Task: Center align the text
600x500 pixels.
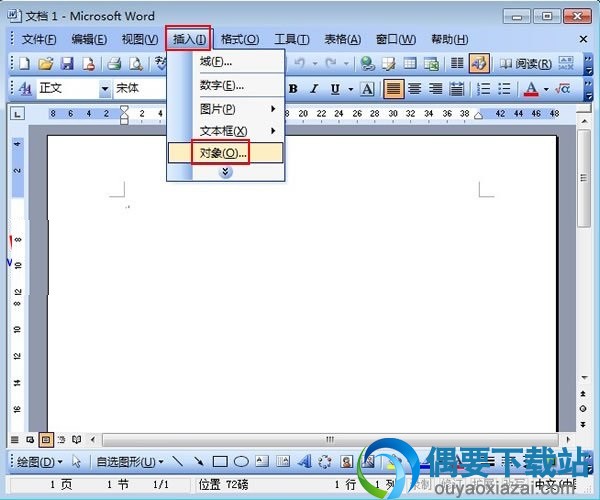Action: pos(415,89)
